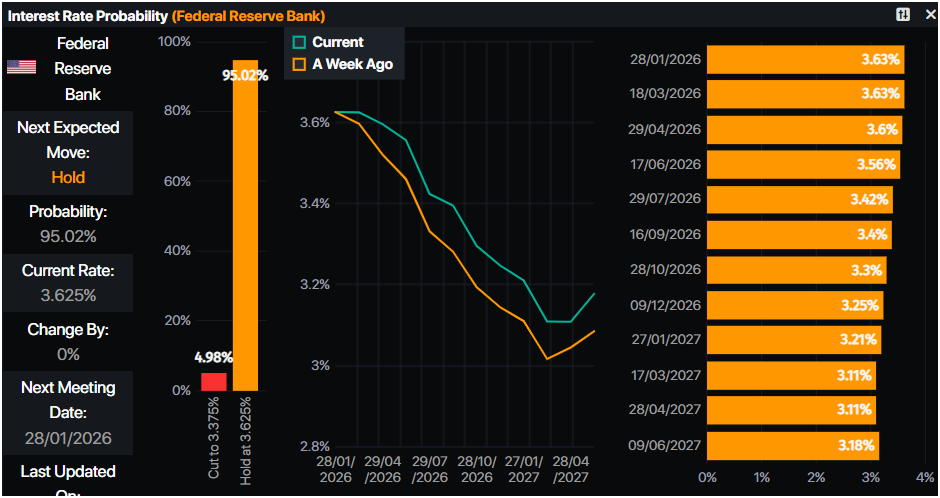Click the 18/03/2026 rate bar
The height and width of the screenshot is (498, 940).
805,95
